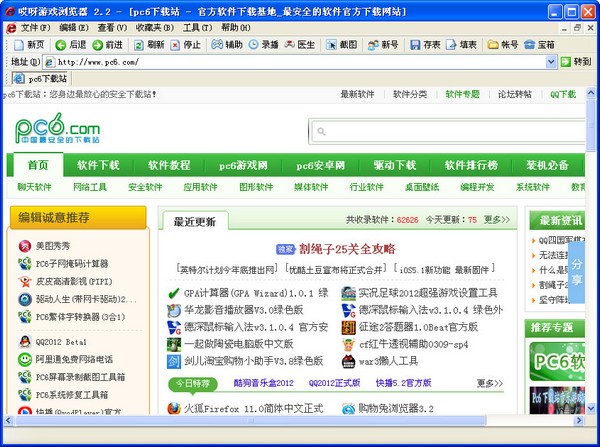Open a new page with 新页 button
The width and height of the screenshot is (600, 447).
(29, 45)
